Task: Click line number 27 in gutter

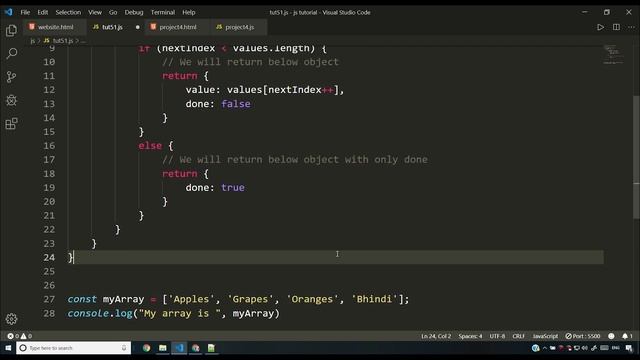Action: coord(49,299)
